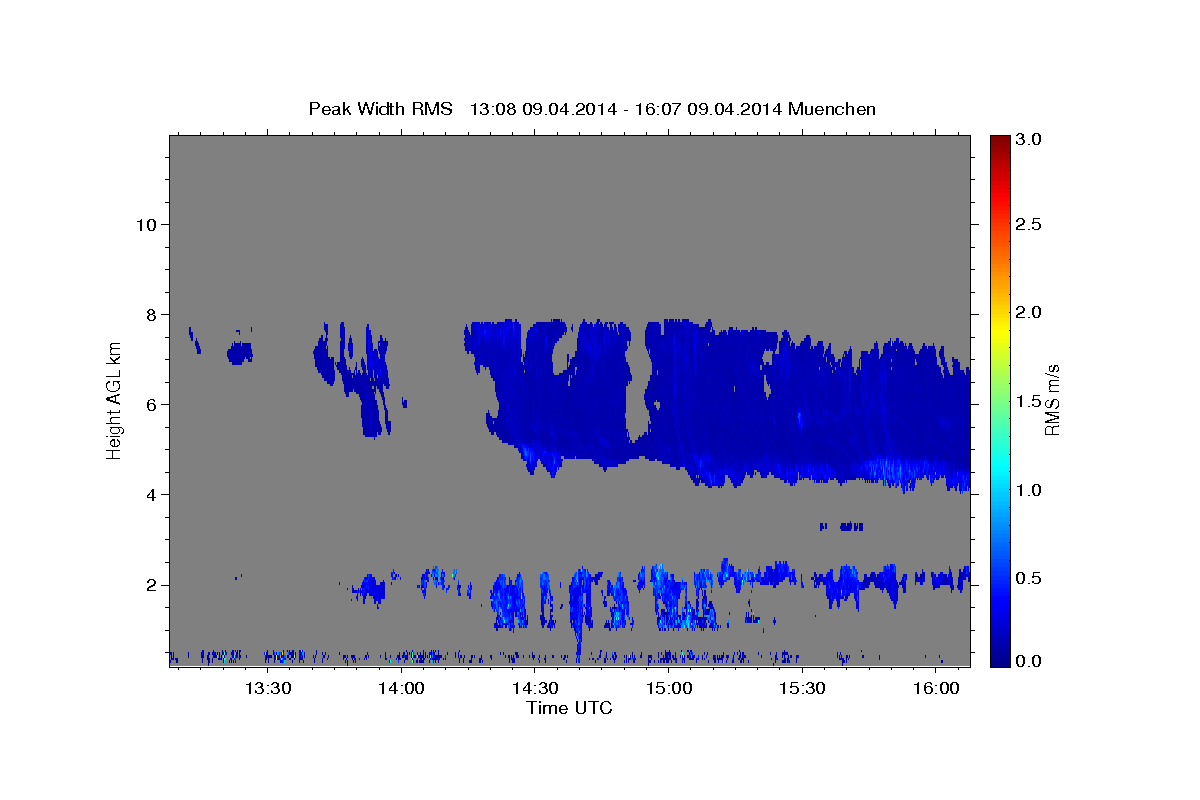Screen dimensions: 1200x800
Task: Click the 'Height AGL km' axis title
Action: (x=115, y=401)
